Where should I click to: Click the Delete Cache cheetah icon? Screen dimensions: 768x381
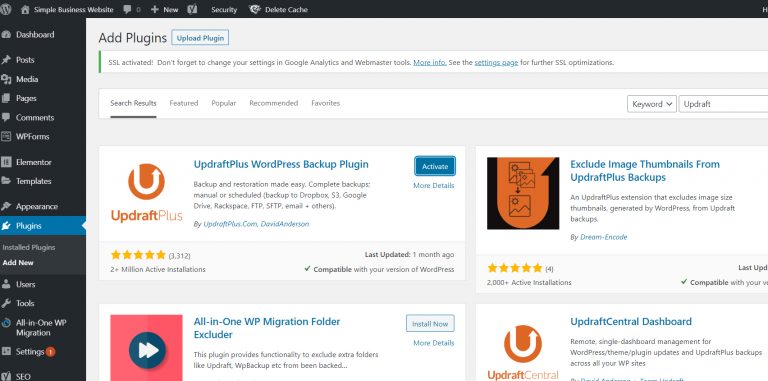click(x=255, y=9)
